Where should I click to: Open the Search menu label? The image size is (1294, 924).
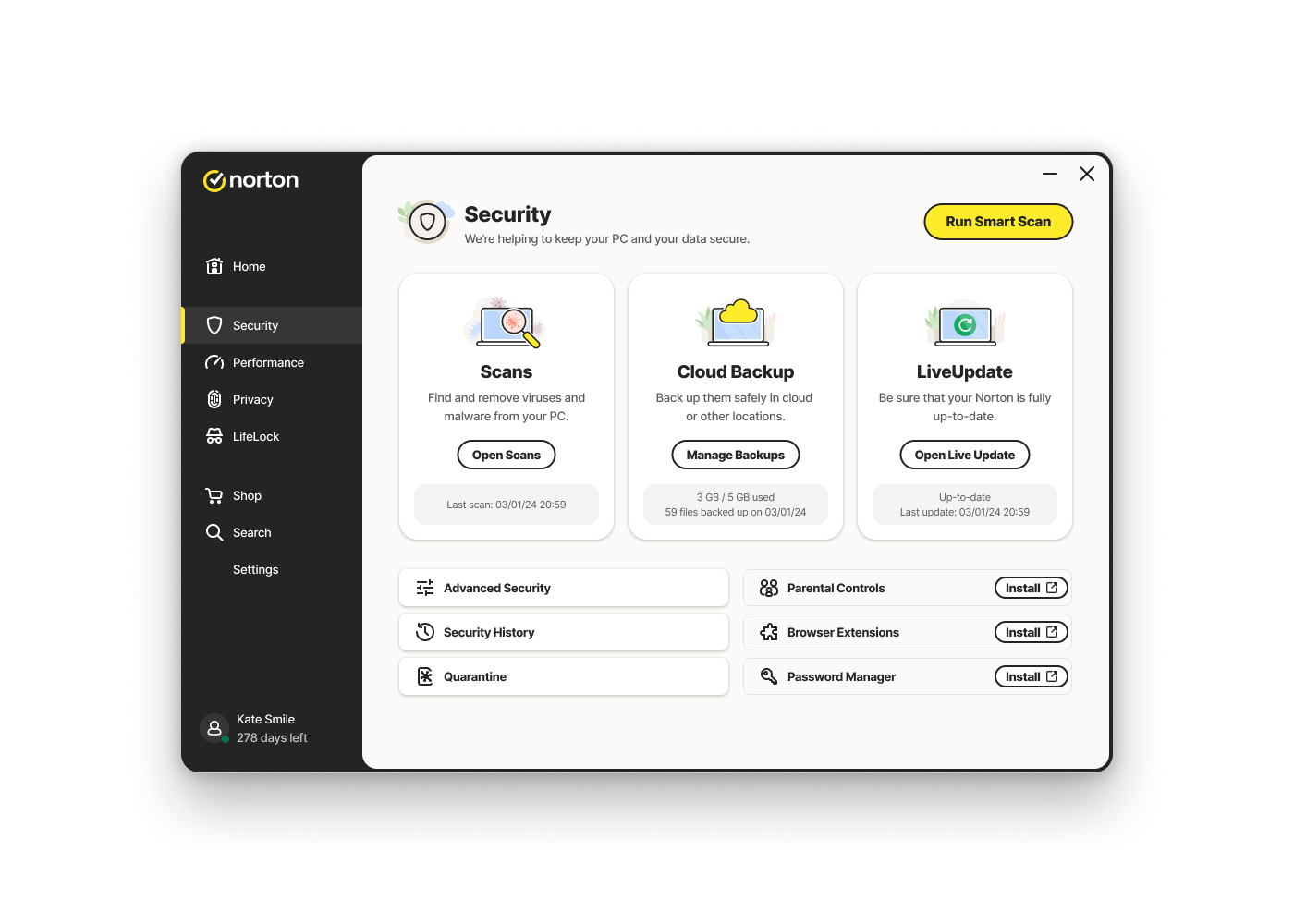coord(252,532)
